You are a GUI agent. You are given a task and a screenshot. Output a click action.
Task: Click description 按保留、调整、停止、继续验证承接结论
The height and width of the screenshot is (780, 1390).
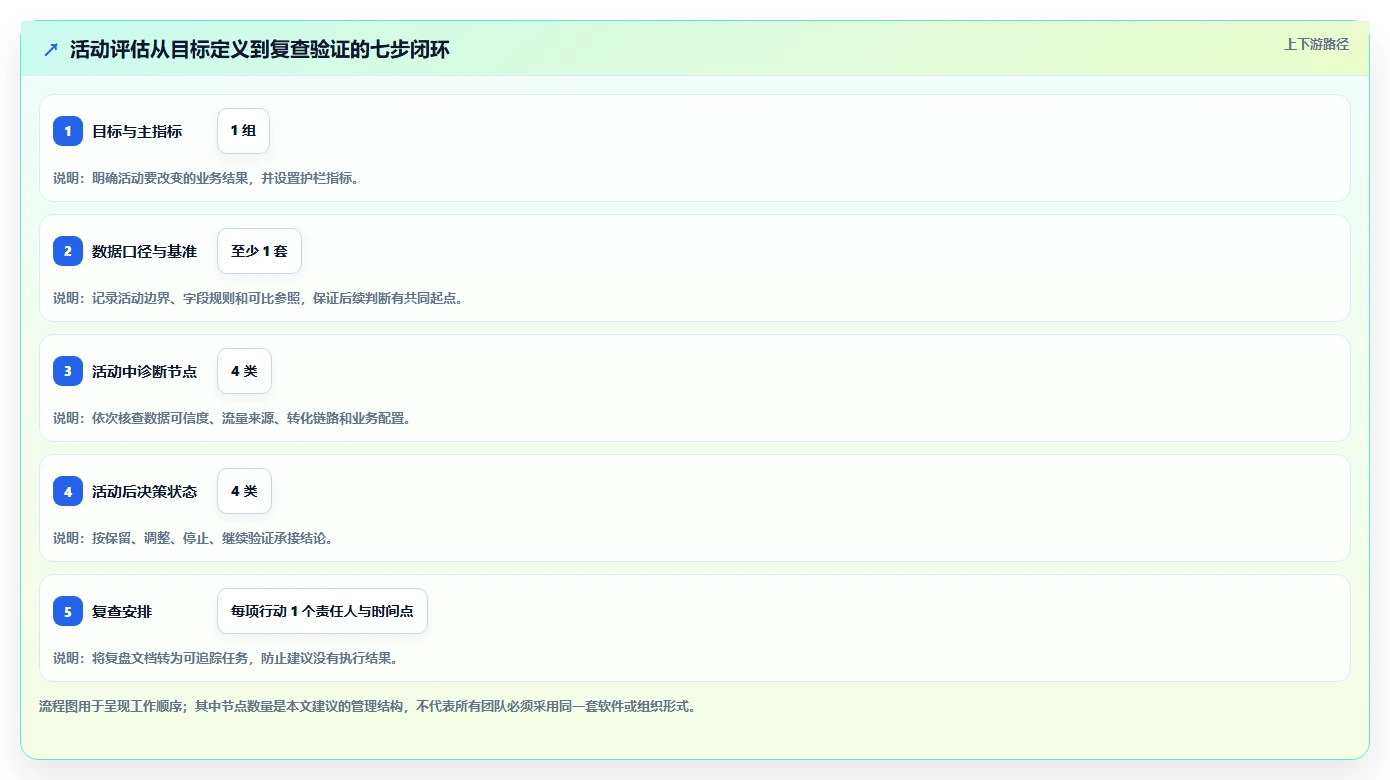(193, 538)
